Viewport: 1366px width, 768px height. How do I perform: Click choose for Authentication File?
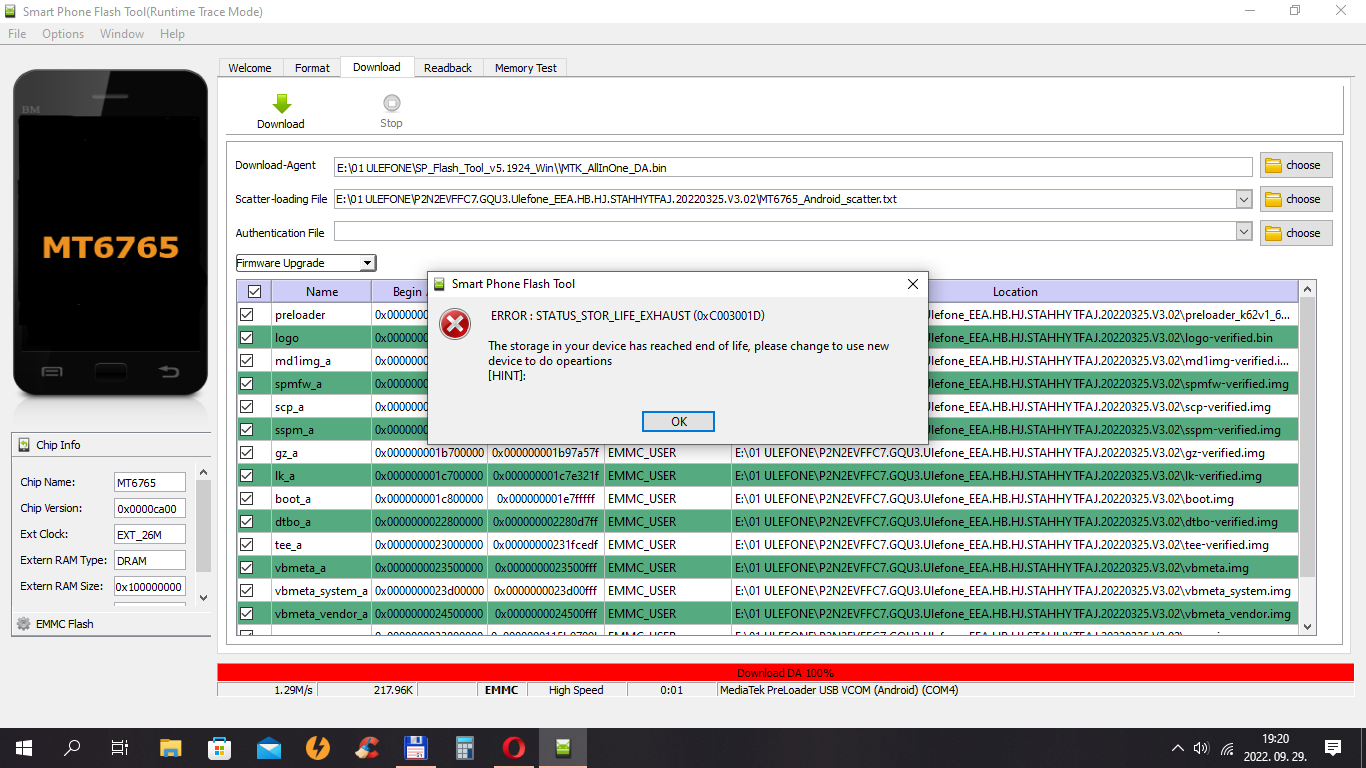(x=1296, y=233)
